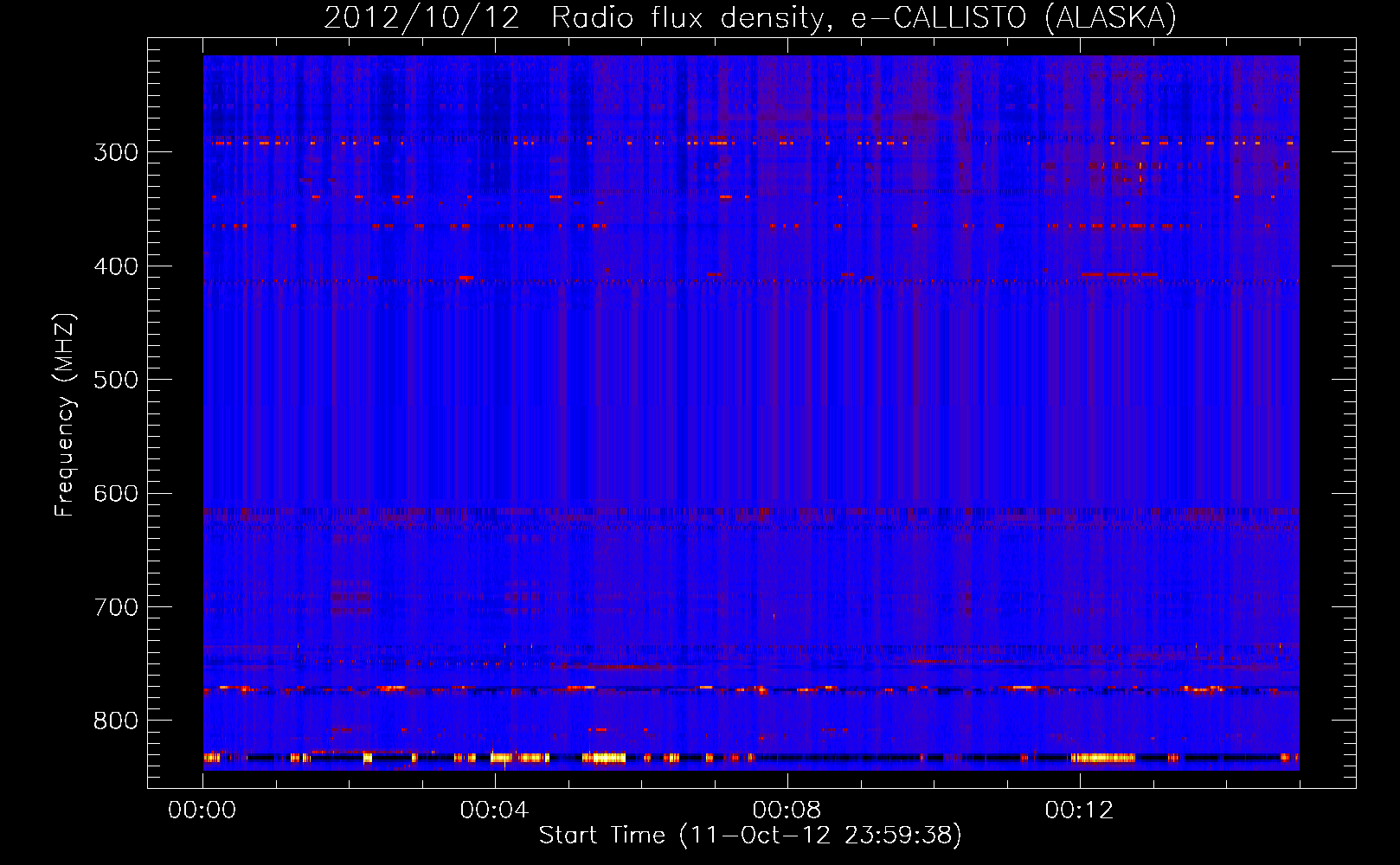This screenshot has height=865, width=1400.
Task: Click the 700 frequency tick label
Action: tap(116, 607)
